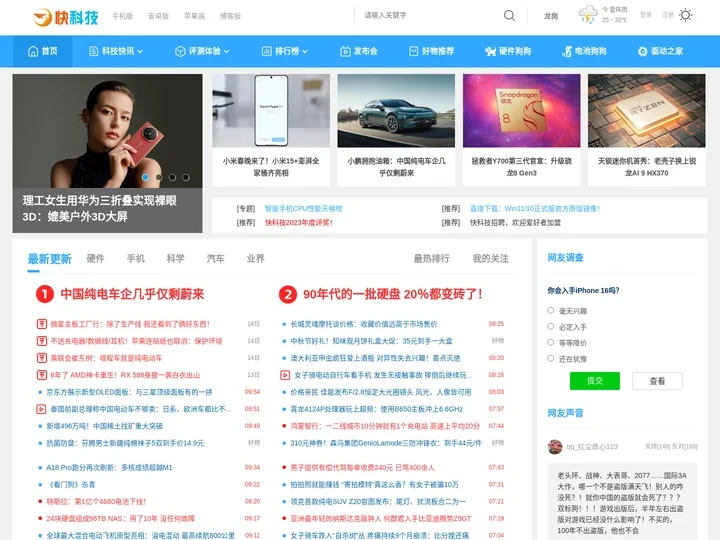Viewport: 720px width, 540px height.
Task: Click the chart icon beside 排行榜
Action: (x=267, y=51)
